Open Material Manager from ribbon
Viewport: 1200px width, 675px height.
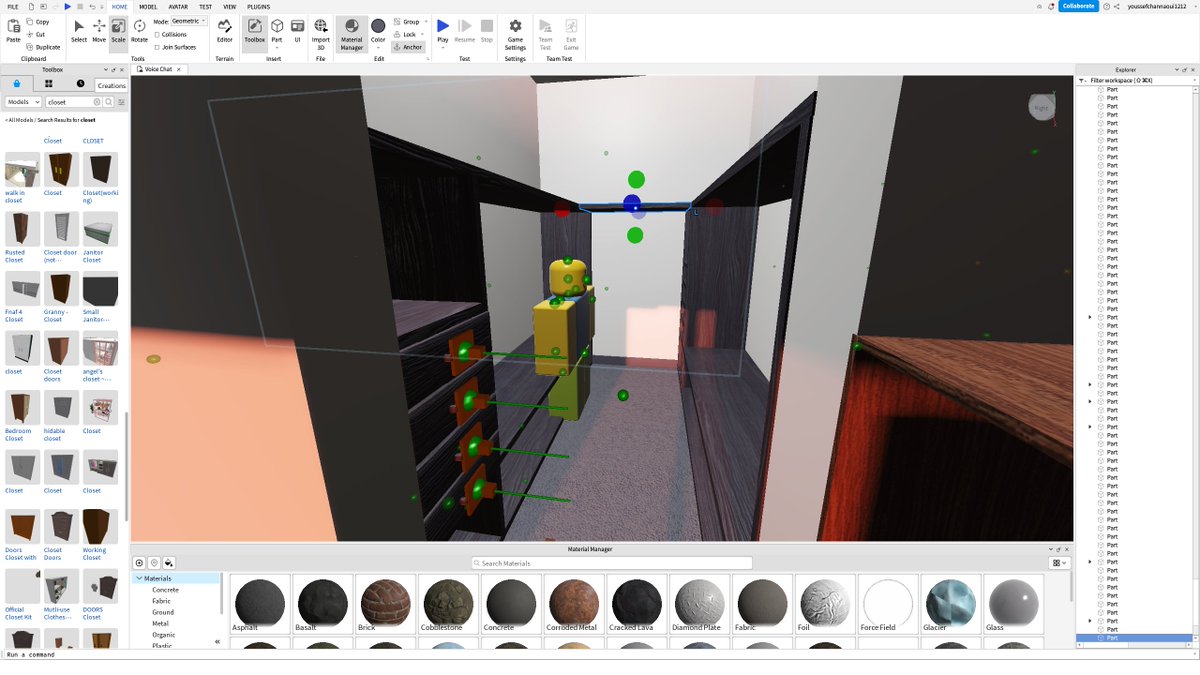351,33
